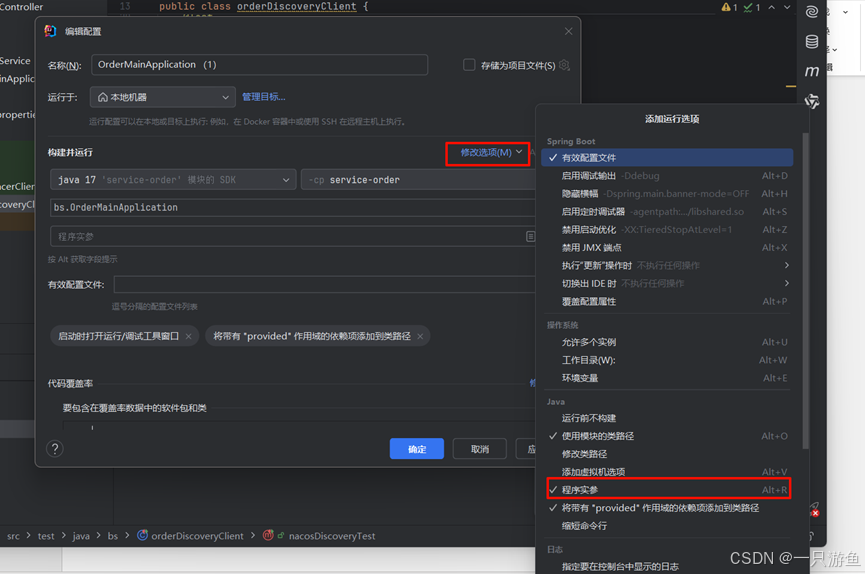
Task: Expand the 切换出 IDE 时 submenu
Action: 667,283
